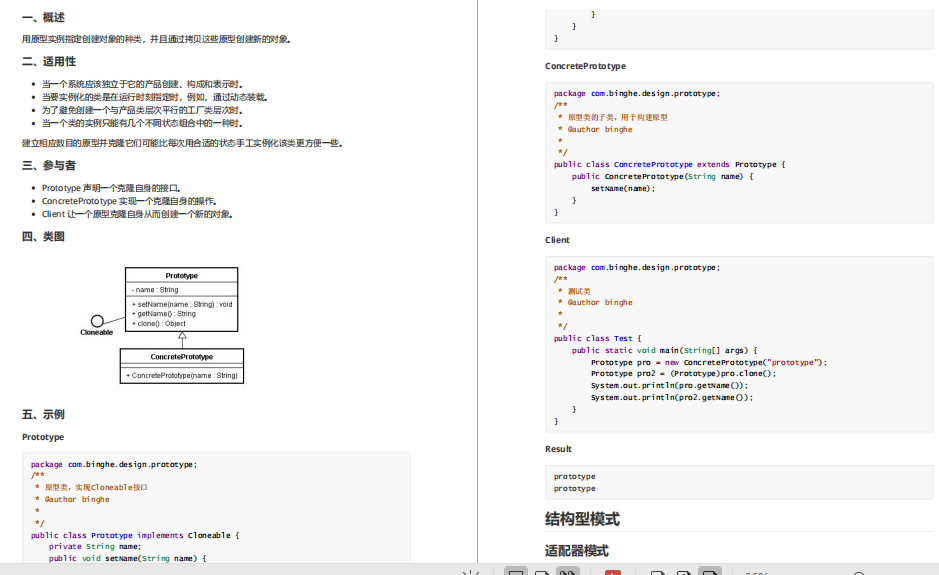The image size is (939, 575).
Task: Select bullet 为了避免创建一个与产品类层次平行的工厂类层次时
Action: 142,110
